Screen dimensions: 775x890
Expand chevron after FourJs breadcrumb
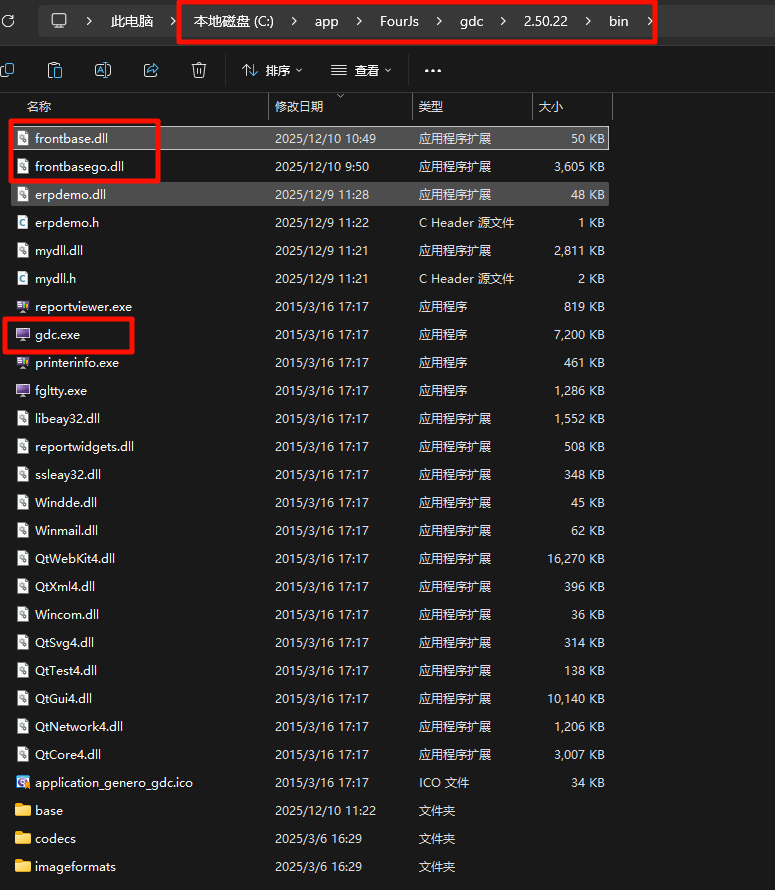coord(439,21)
